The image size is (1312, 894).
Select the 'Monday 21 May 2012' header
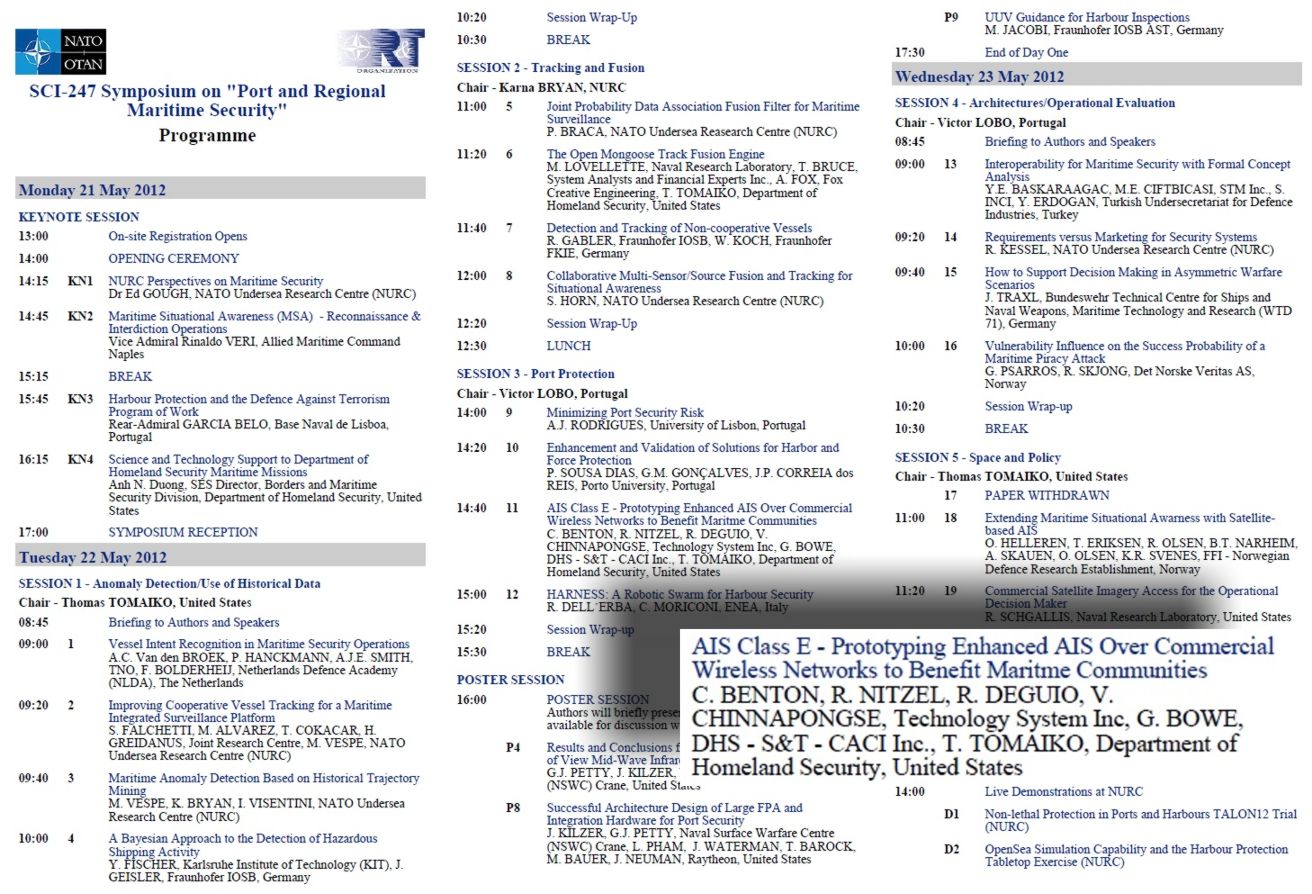(x=220, y=190)
